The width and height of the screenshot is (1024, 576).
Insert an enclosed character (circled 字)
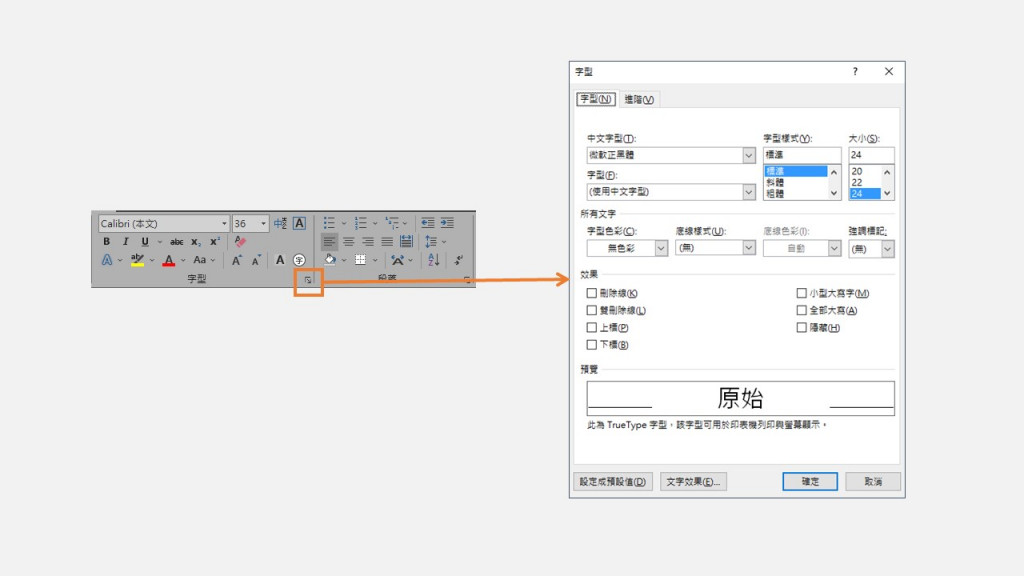tap(299, 260)
